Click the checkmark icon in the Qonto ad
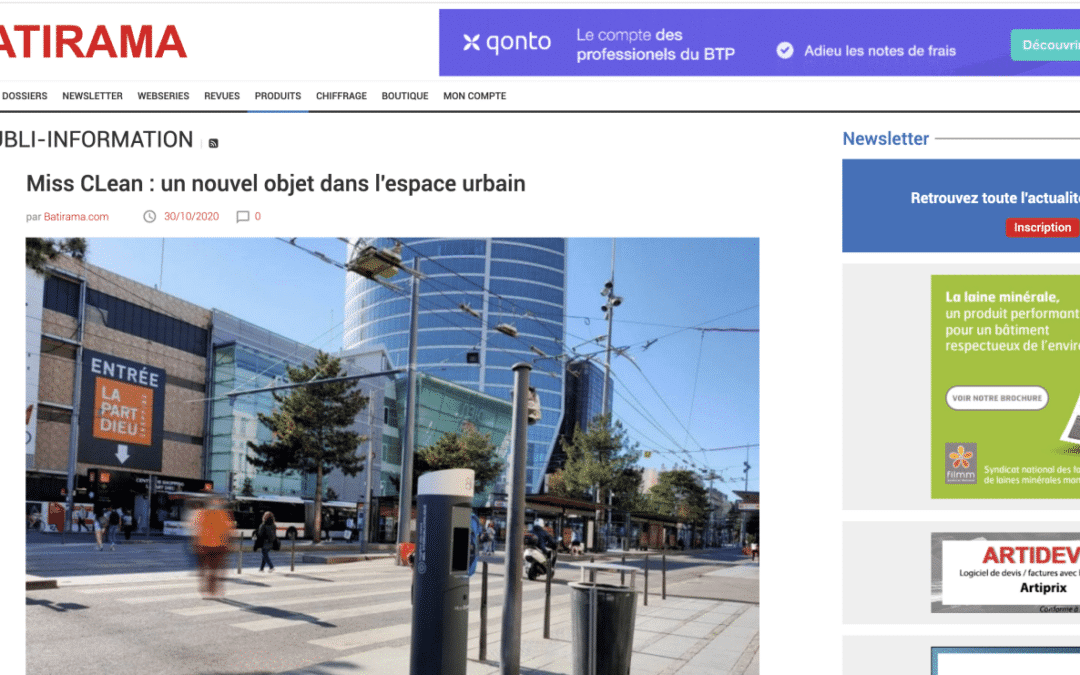The image size is (1080, 675). (785, 50)
